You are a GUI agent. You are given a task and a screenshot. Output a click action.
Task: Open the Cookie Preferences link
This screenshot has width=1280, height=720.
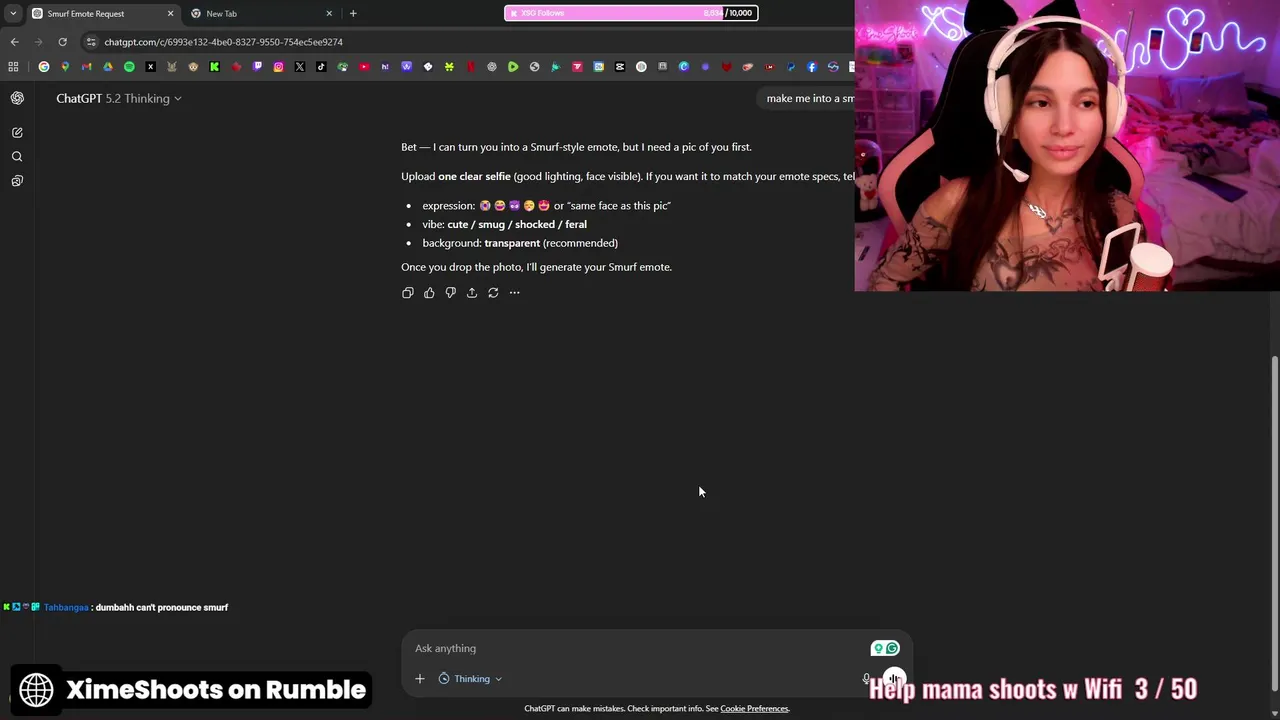(754, 709)
